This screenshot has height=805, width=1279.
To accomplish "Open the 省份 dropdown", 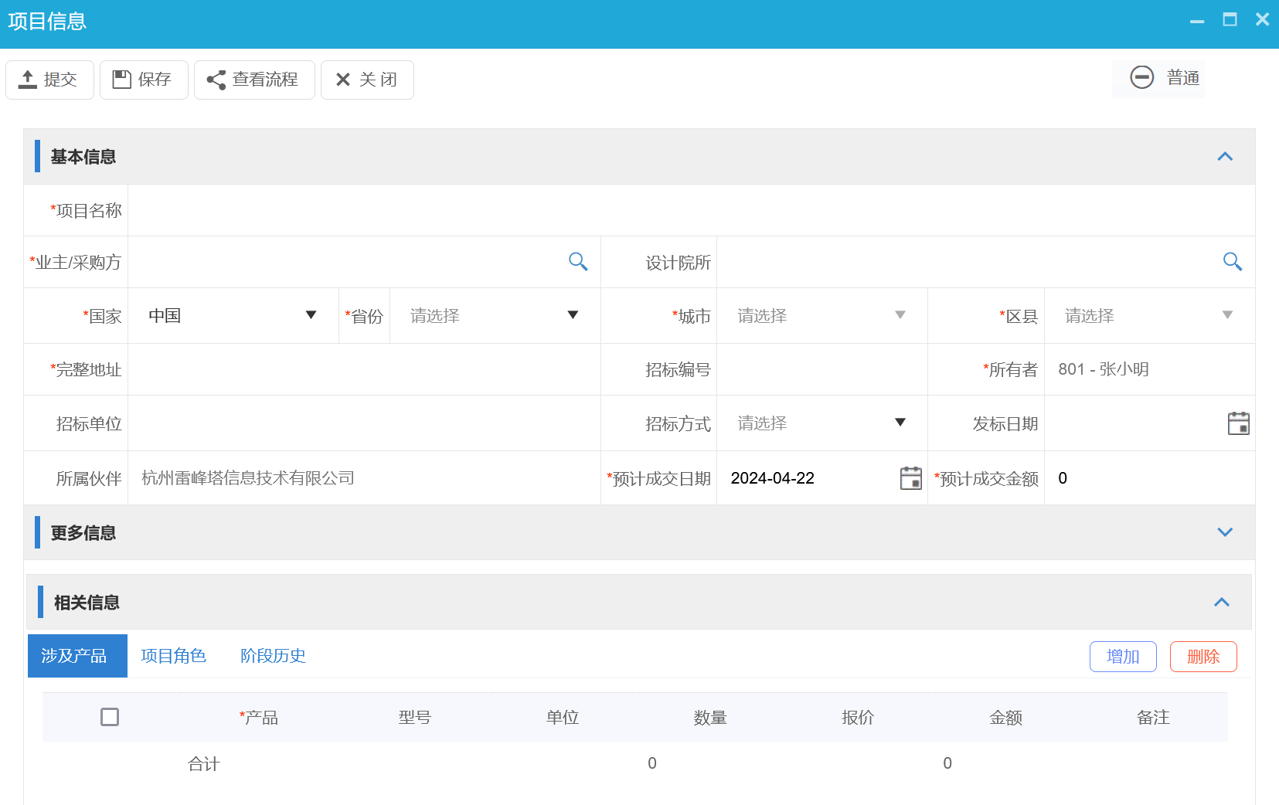I will pyautogui.click(x=572, y=315).
